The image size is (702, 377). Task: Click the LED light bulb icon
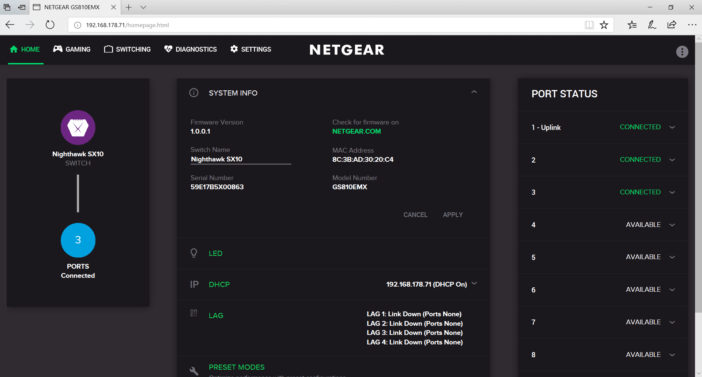(x=194, y=253)
